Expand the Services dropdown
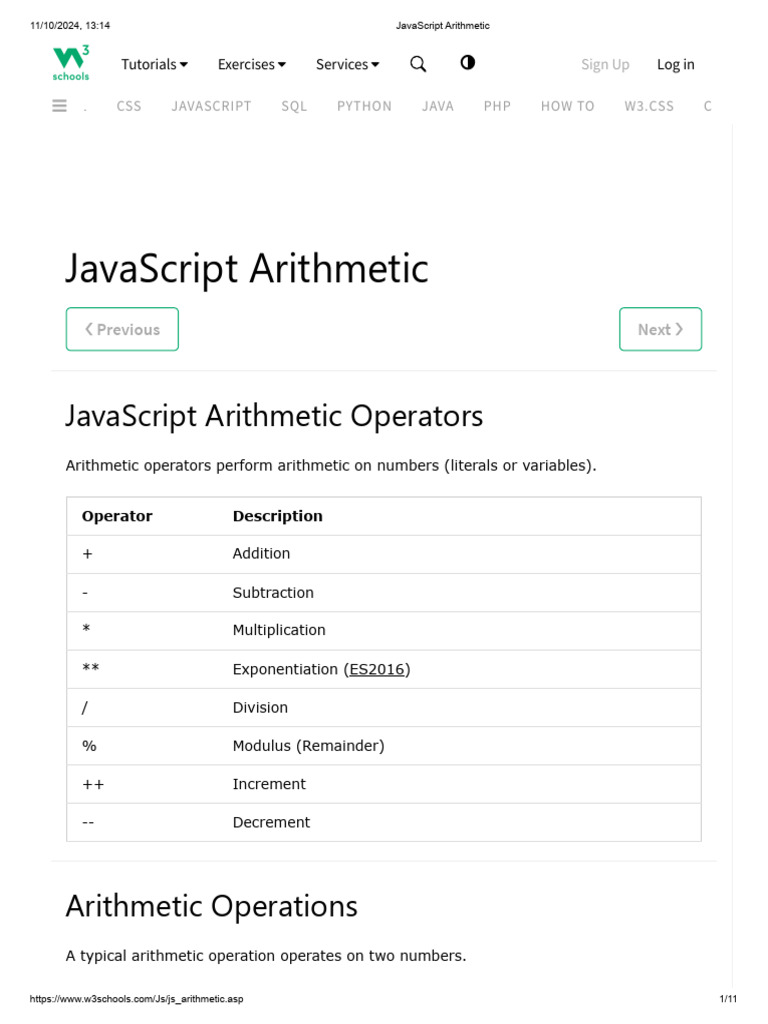The image size is (768, 1024). coord(347,64)
